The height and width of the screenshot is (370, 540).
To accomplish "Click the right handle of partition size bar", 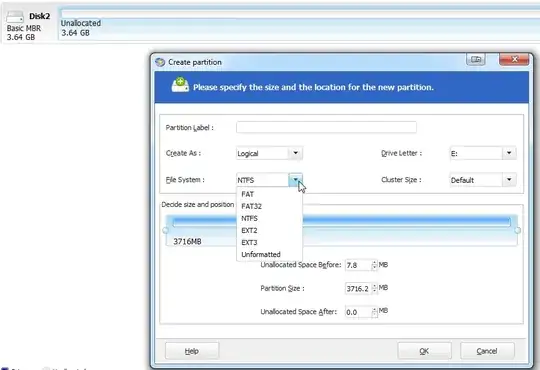I will (x=518, y=230).
